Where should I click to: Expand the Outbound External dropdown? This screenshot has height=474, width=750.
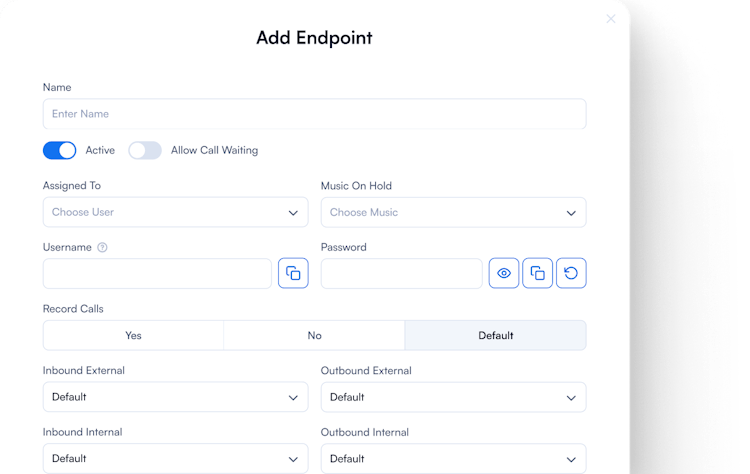[453, 397]
